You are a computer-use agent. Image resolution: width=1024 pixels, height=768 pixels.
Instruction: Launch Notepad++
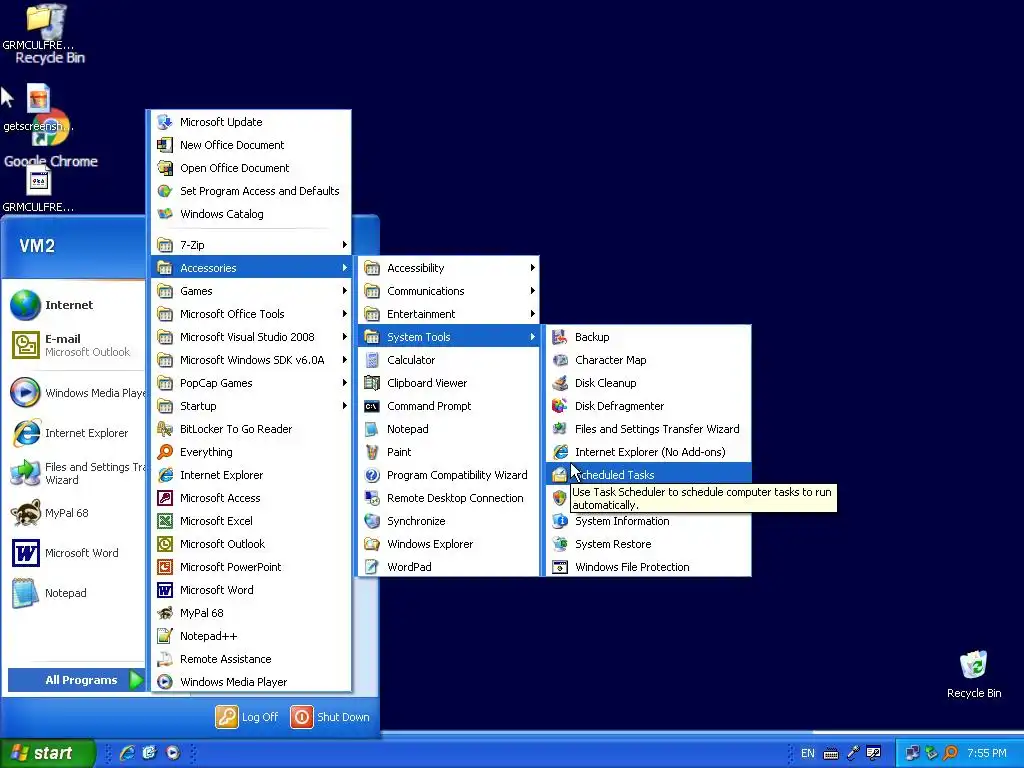pyautogui.click(x=251, y=635)
